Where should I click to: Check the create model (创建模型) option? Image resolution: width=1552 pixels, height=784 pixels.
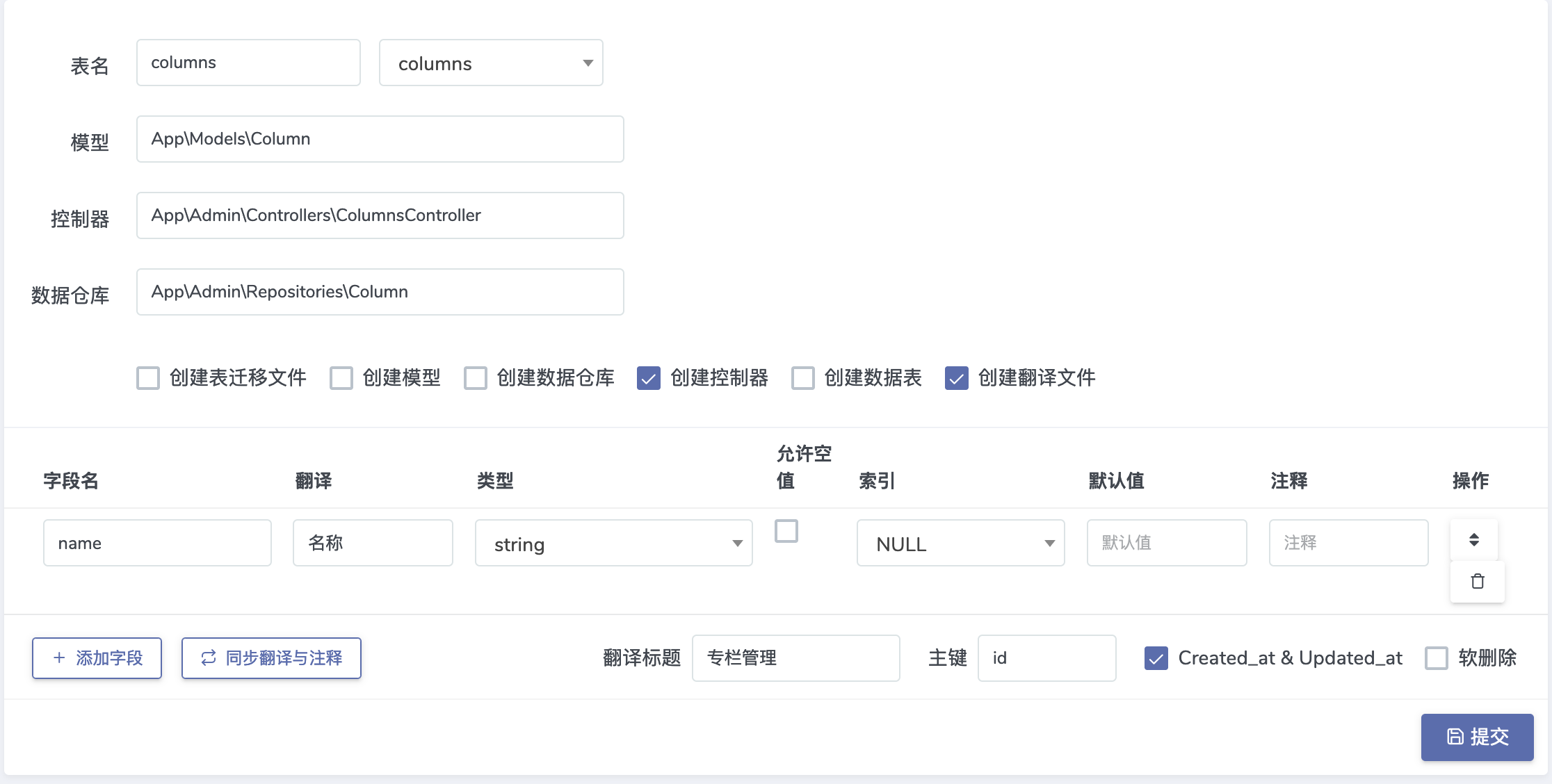341,378
